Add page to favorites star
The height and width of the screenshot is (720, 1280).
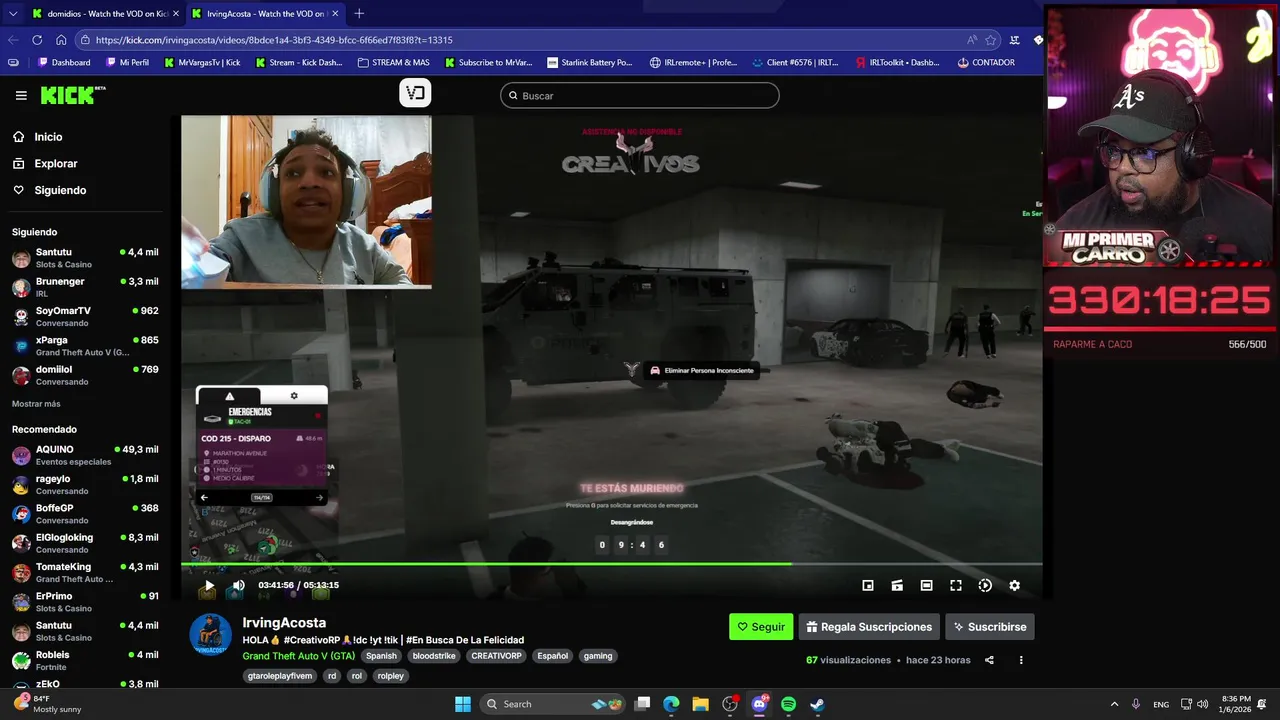coord(991,40)
